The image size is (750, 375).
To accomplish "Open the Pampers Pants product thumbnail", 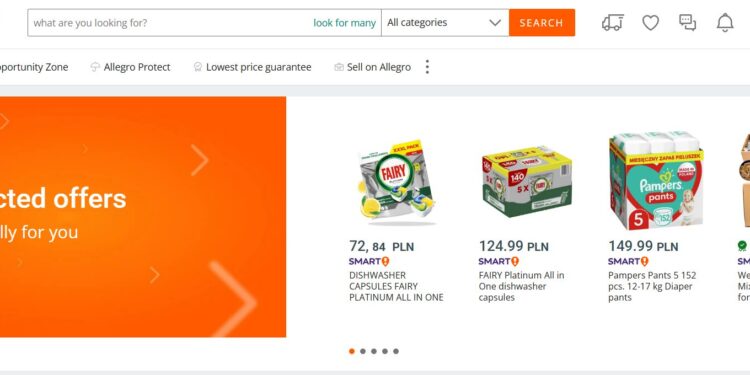I will 656,180.
